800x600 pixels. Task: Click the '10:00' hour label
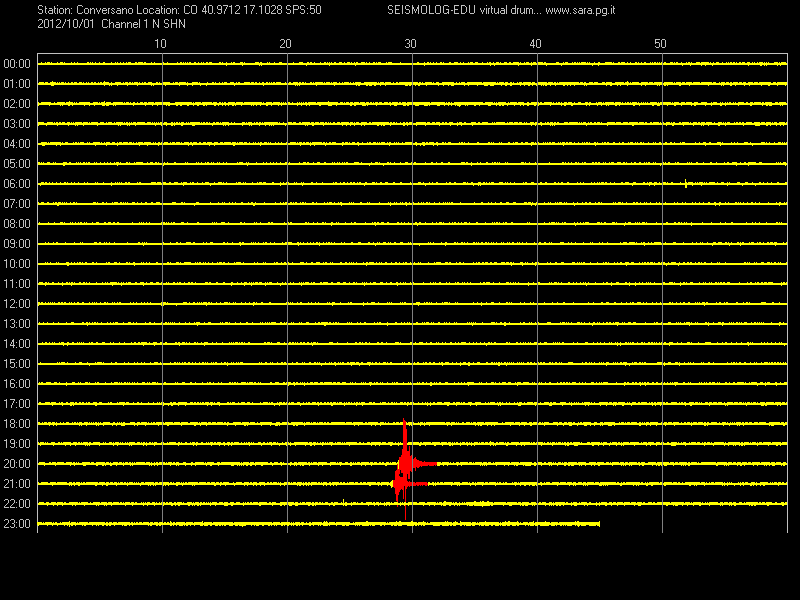click(x=17, y=264)
